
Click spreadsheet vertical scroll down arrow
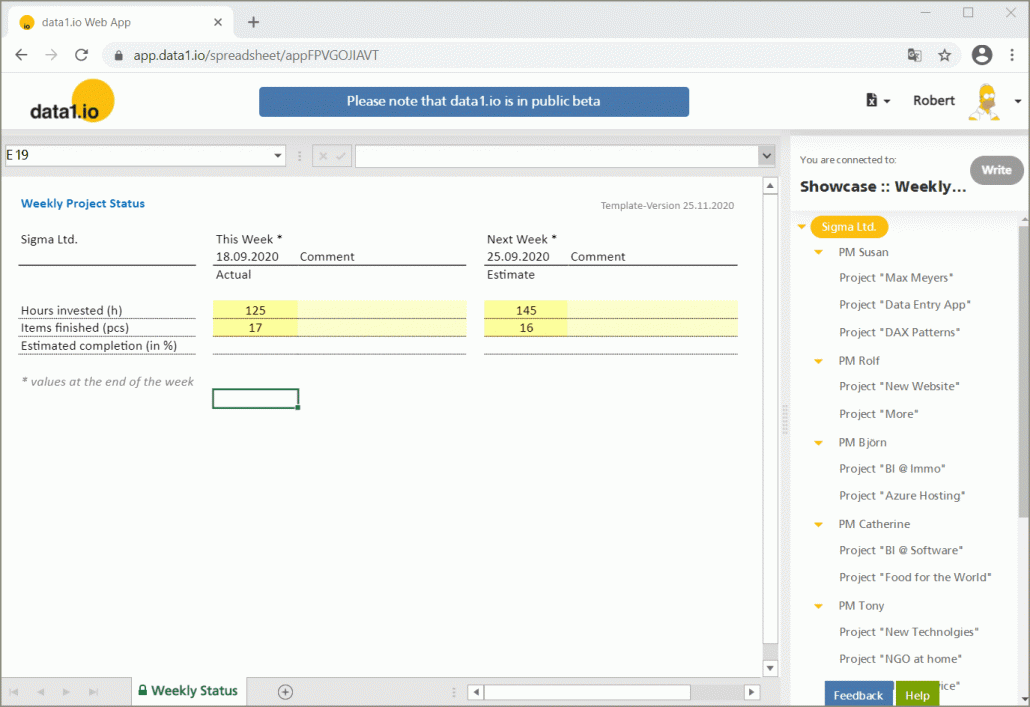coord(770,668)
